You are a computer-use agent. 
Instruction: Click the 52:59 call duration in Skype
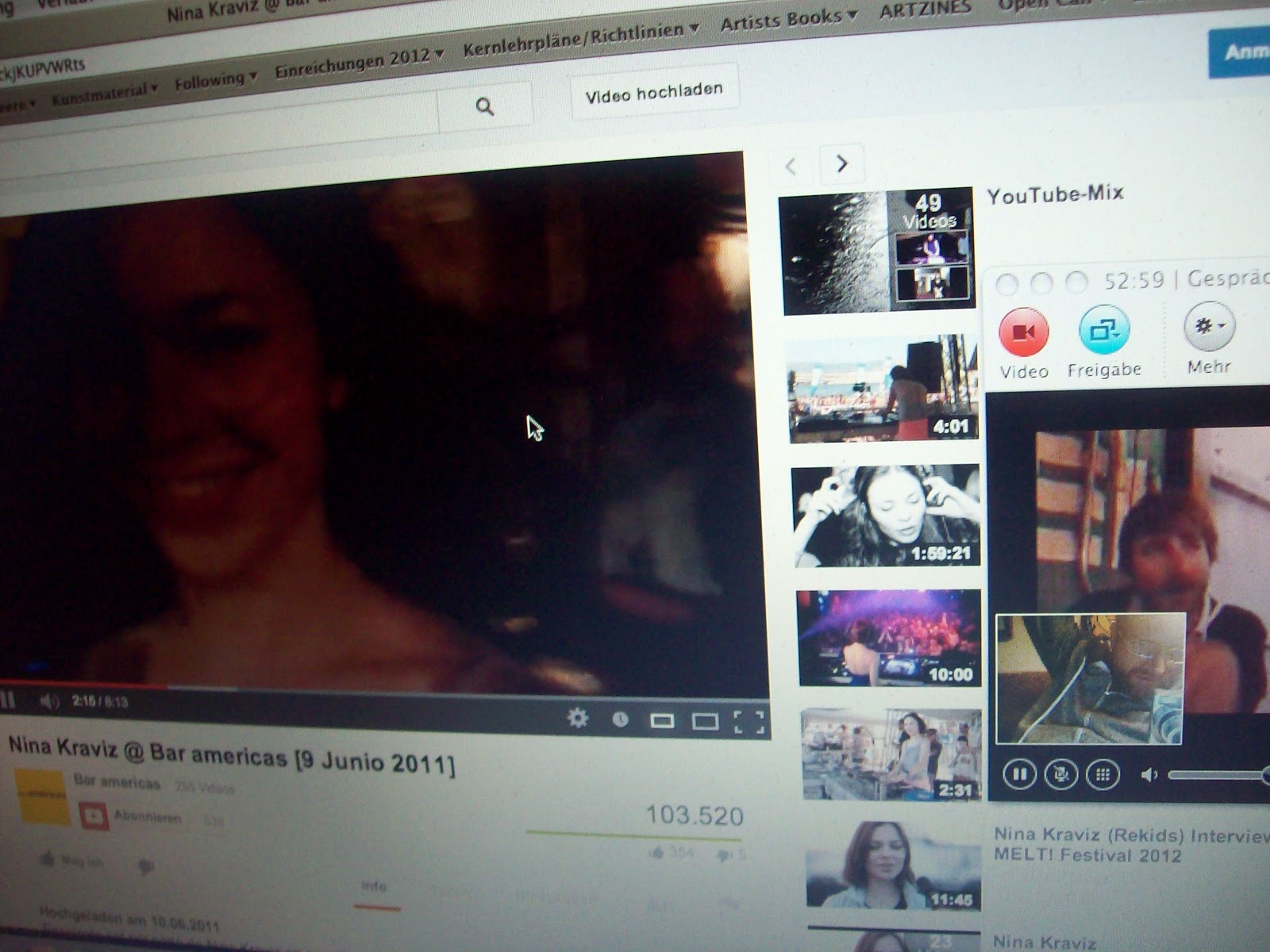pyautogui.click(x=1134, y=281)
